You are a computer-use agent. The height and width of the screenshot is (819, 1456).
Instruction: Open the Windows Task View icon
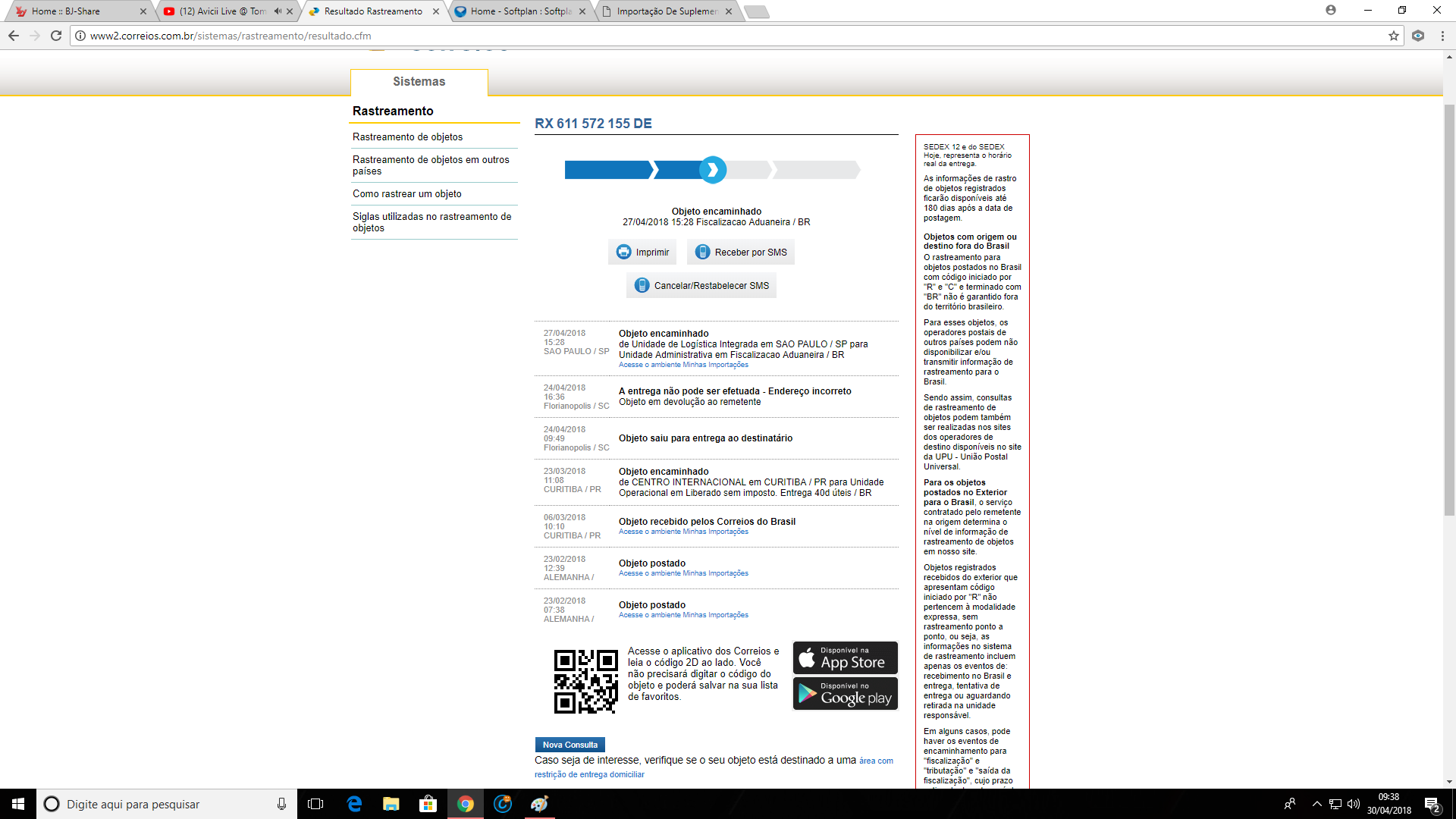click(x=315, y=804)
